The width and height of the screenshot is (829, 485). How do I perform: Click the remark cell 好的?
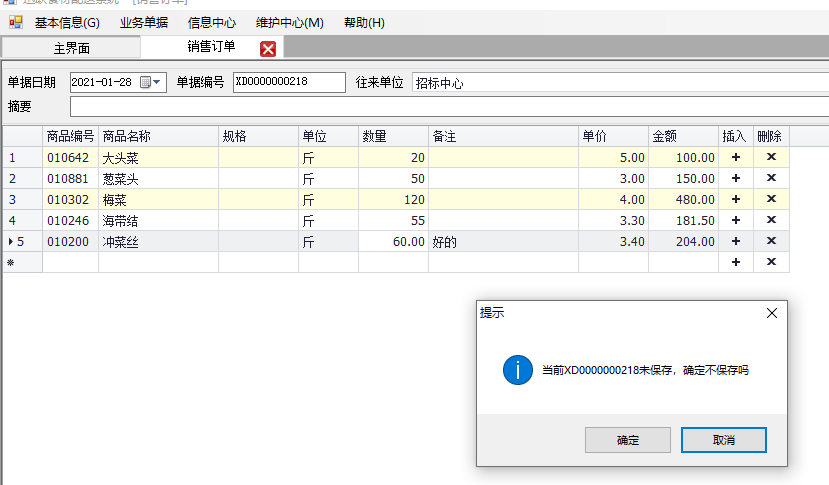click(503, 241)
